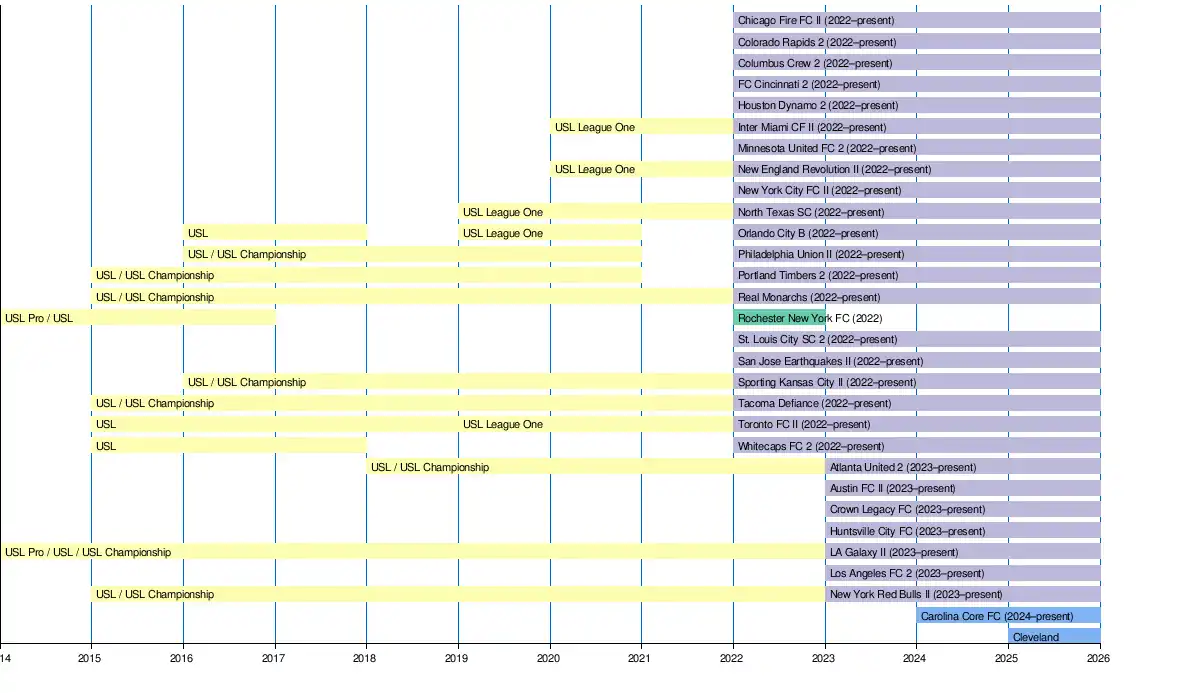
Task: Click the 2019 year label on axis
Action: 456,658
